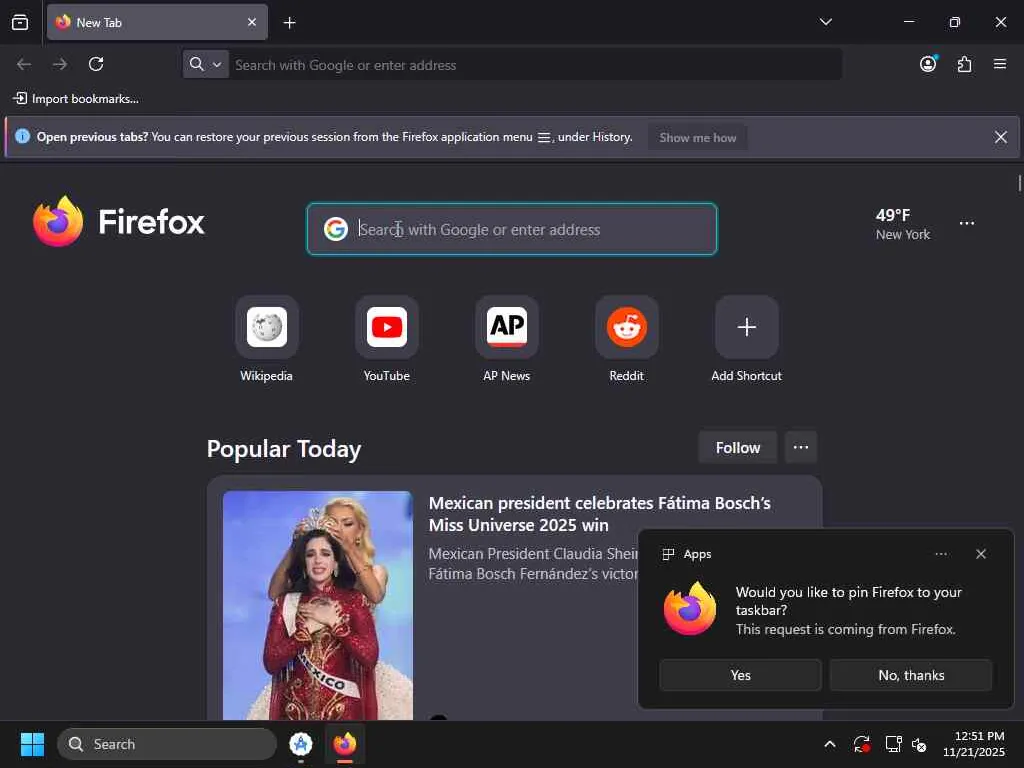Click the muted volume tray icon
Viewport: 1024px width, 768px height.
coord(919,744)
